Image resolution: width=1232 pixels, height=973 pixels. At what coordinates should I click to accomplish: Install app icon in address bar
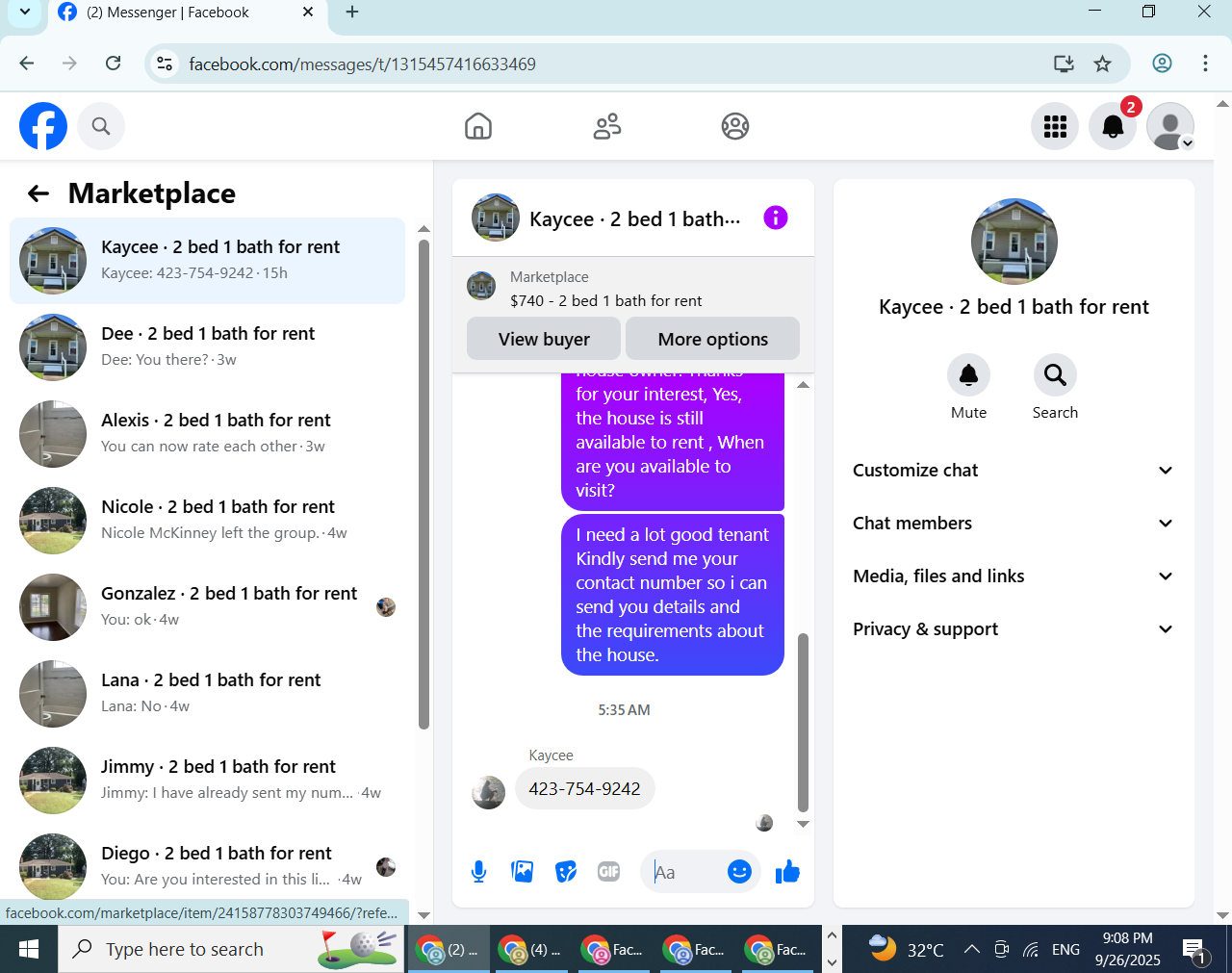point(1064,64)
